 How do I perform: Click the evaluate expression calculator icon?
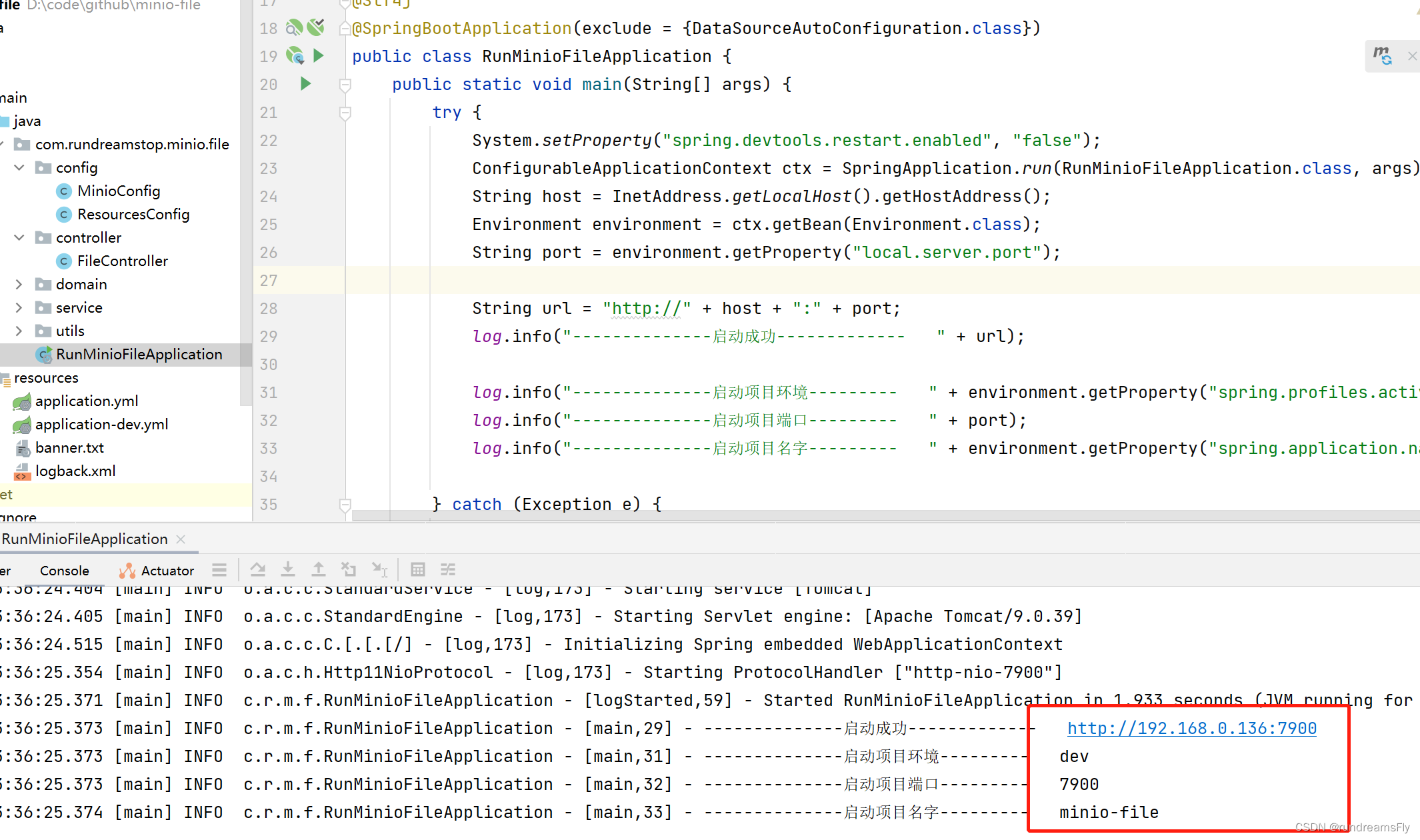418,569
